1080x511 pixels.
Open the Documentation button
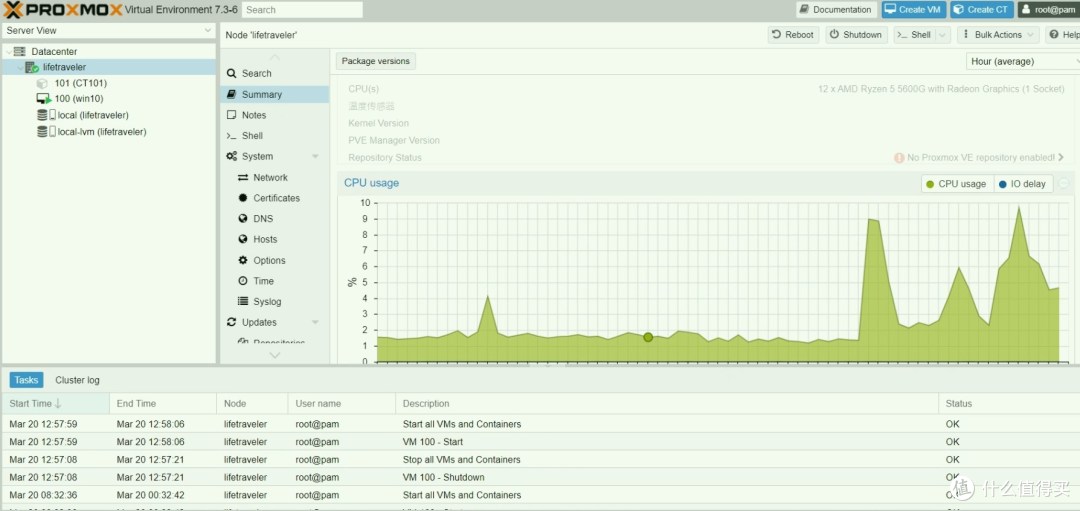click(836, 10)
